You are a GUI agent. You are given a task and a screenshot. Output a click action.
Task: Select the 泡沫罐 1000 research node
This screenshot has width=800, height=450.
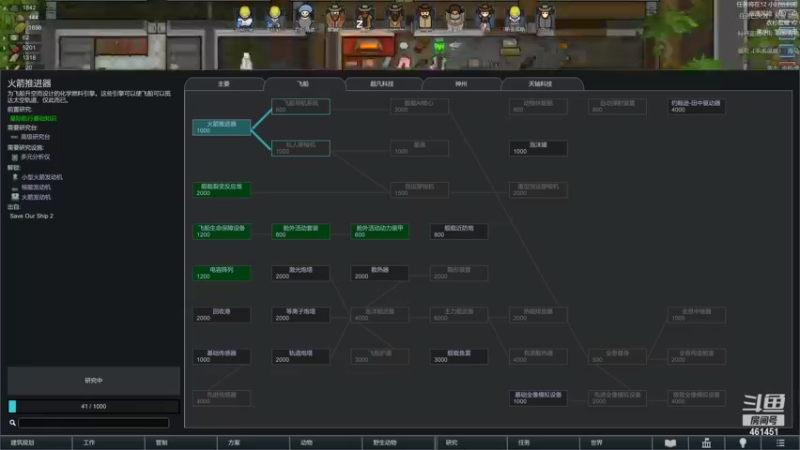coord(538,148)
